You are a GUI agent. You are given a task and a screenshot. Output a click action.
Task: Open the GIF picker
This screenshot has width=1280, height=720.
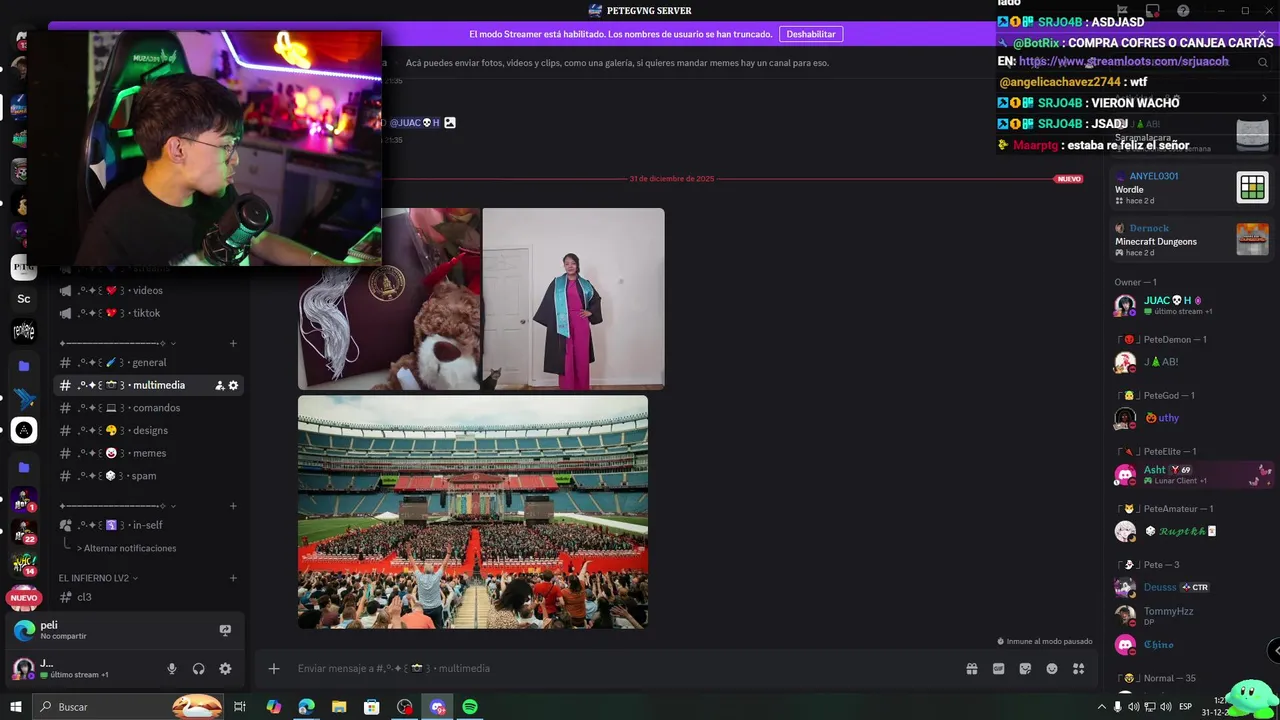(x=998, y=669)
